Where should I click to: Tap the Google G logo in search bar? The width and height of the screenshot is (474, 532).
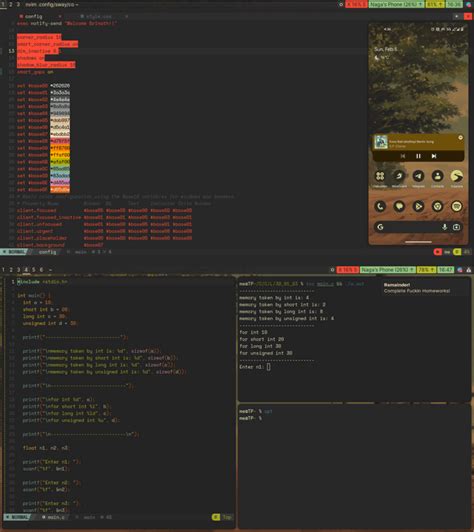point(380,227)
